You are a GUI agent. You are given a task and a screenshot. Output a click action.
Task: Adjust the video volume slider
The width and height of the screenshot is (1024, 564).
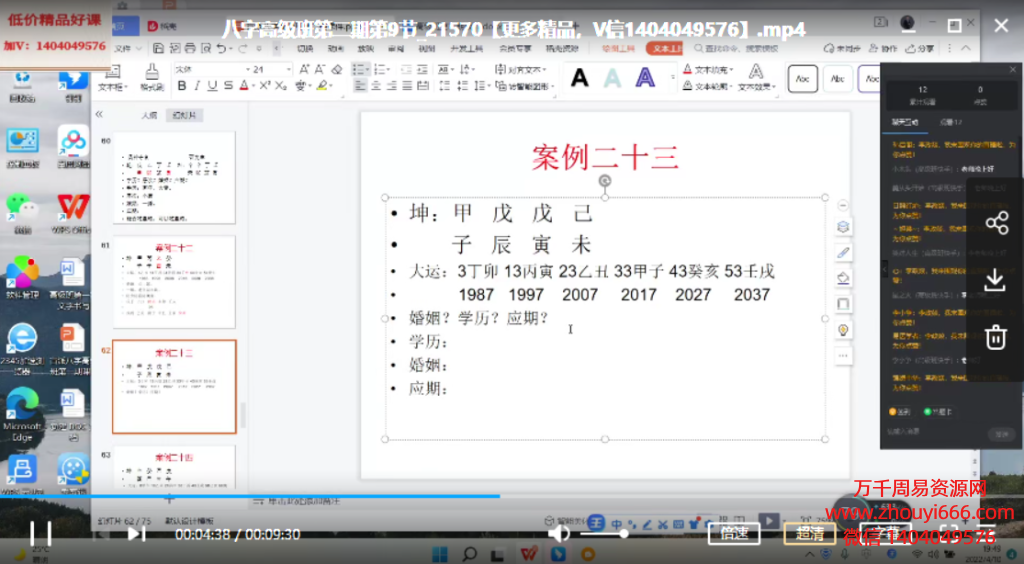(x=604, y=534)
